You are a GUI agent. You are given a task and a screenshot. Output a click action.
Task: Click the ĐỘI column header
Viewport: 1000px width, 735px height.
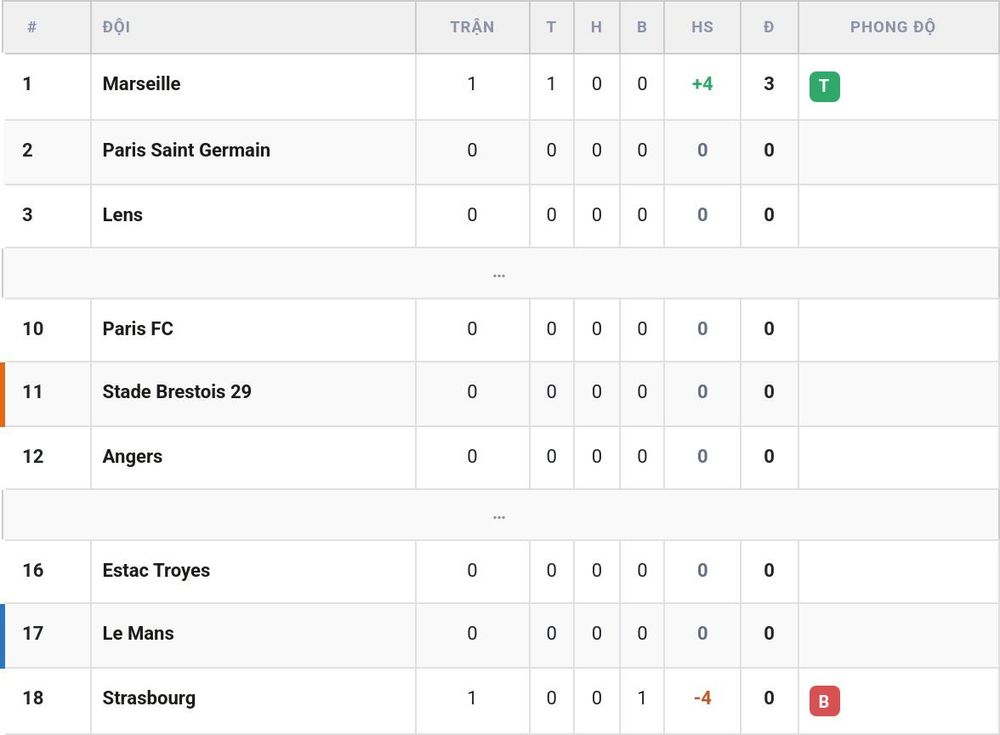click(x=116, y=27)
